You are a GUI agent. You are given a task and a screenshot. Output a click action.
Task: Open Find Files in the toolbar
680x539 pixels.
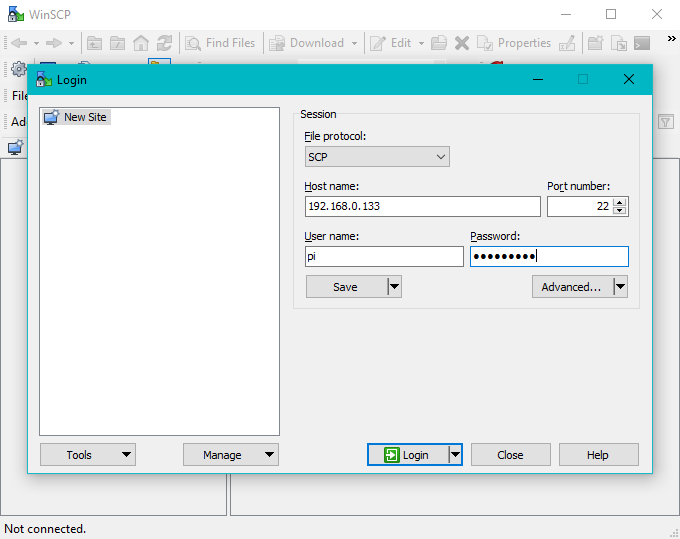220,43
